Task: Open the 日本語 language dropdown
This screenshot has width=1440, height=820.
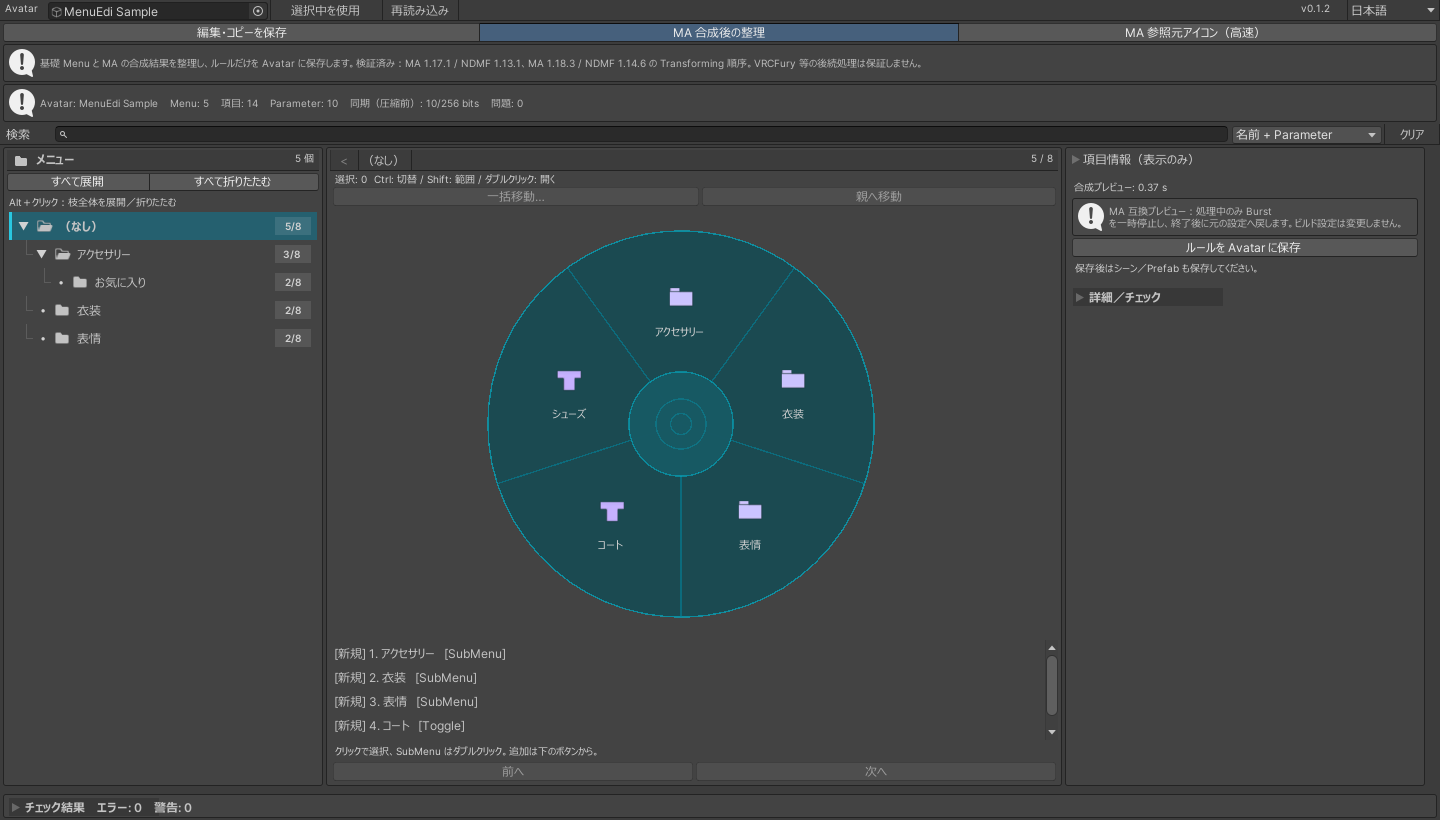Action: coord(1391,10)
